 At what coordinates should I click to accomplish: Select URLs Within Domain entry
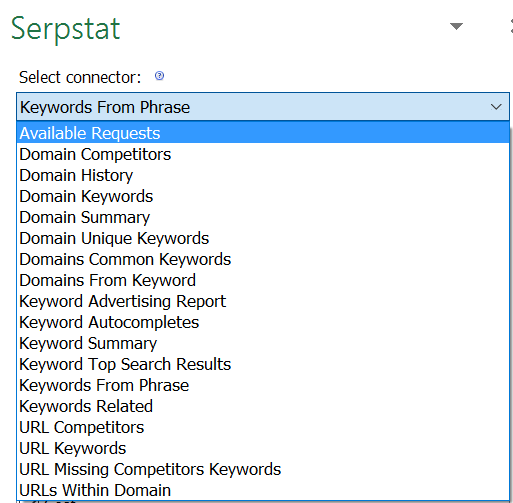tap(263, 490)
